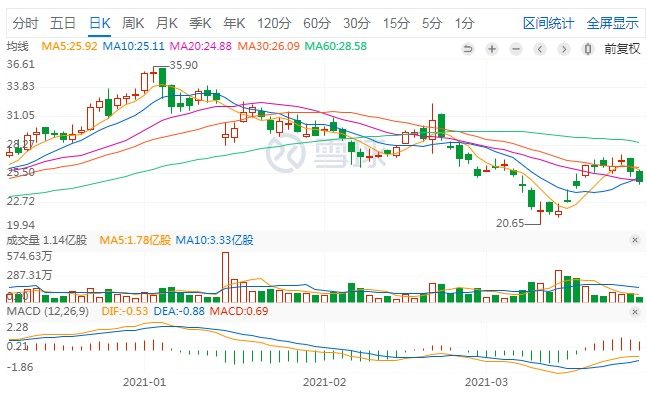
Task: Click the tallest volume bar
Action: (x=225, y=277)
